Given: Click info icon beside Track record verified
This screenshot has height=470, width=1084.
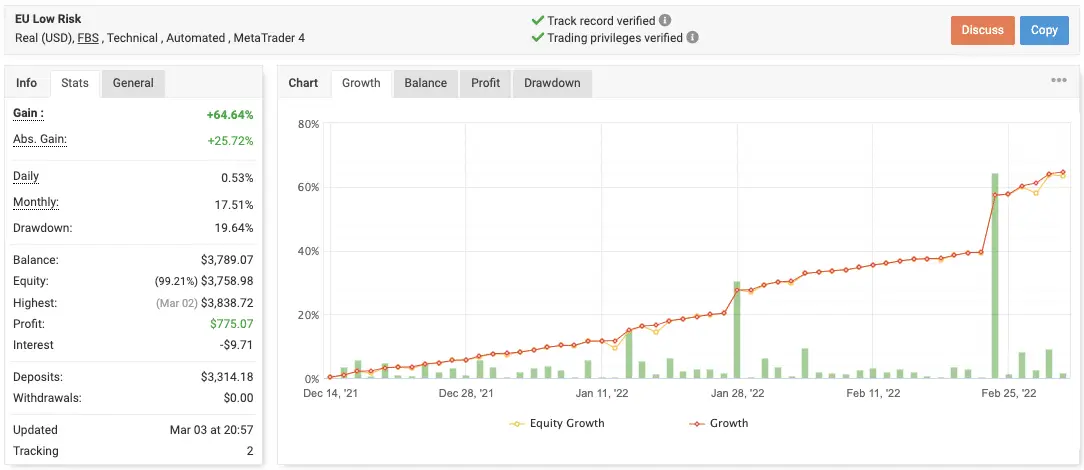Looking at the screenshot, I should [x=666, y=20].
